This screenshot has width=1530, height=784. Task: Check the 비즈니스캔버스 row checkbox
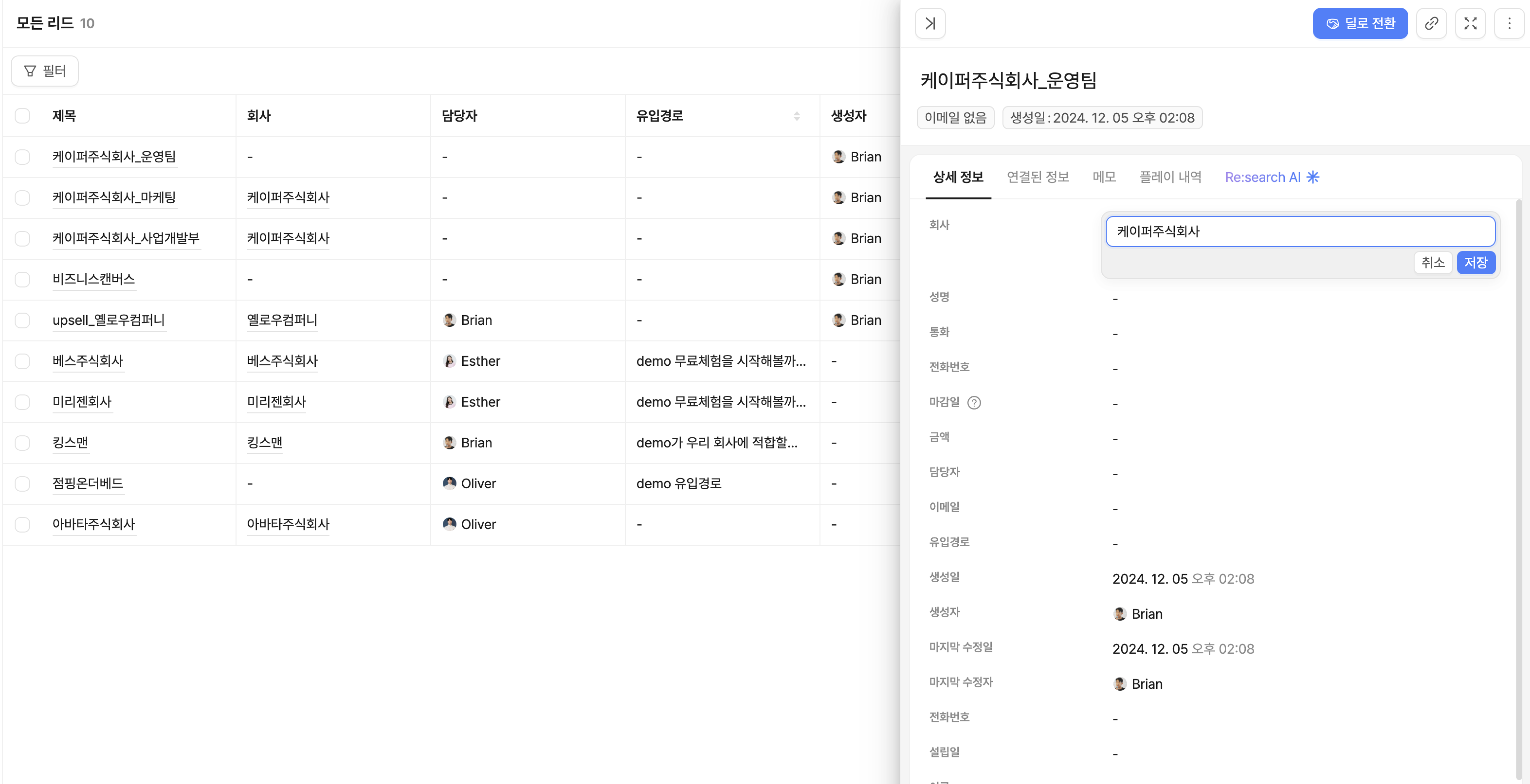23,279
